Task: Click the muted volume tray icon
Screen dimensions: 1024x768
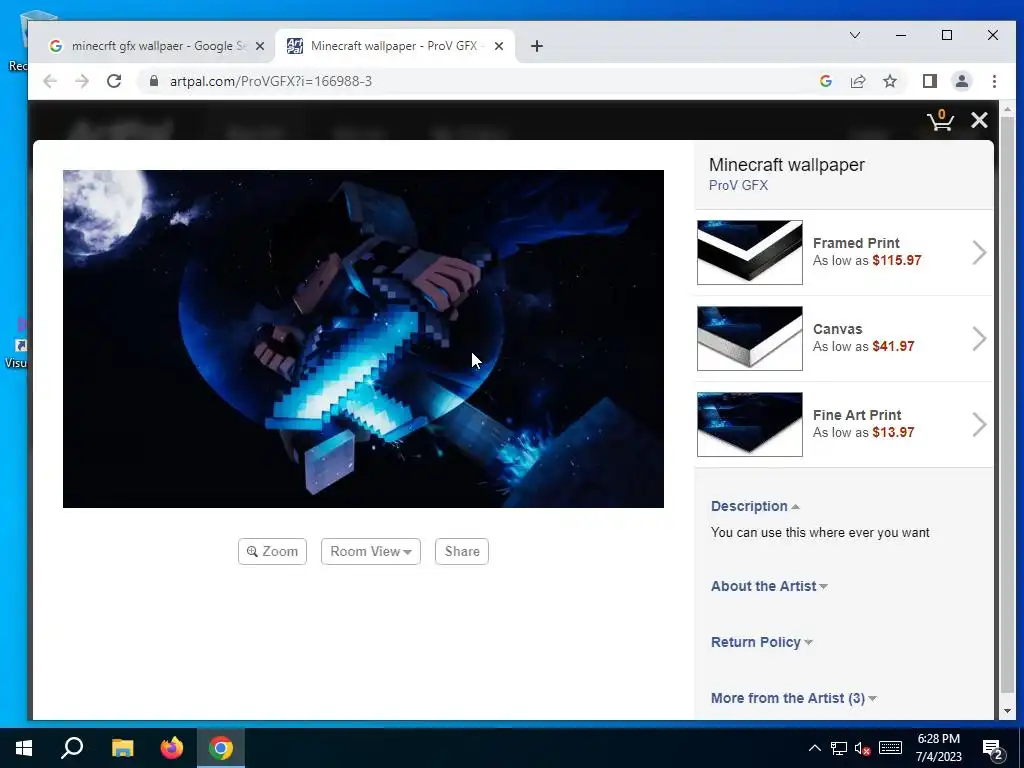Action: (x=863, y=748)
